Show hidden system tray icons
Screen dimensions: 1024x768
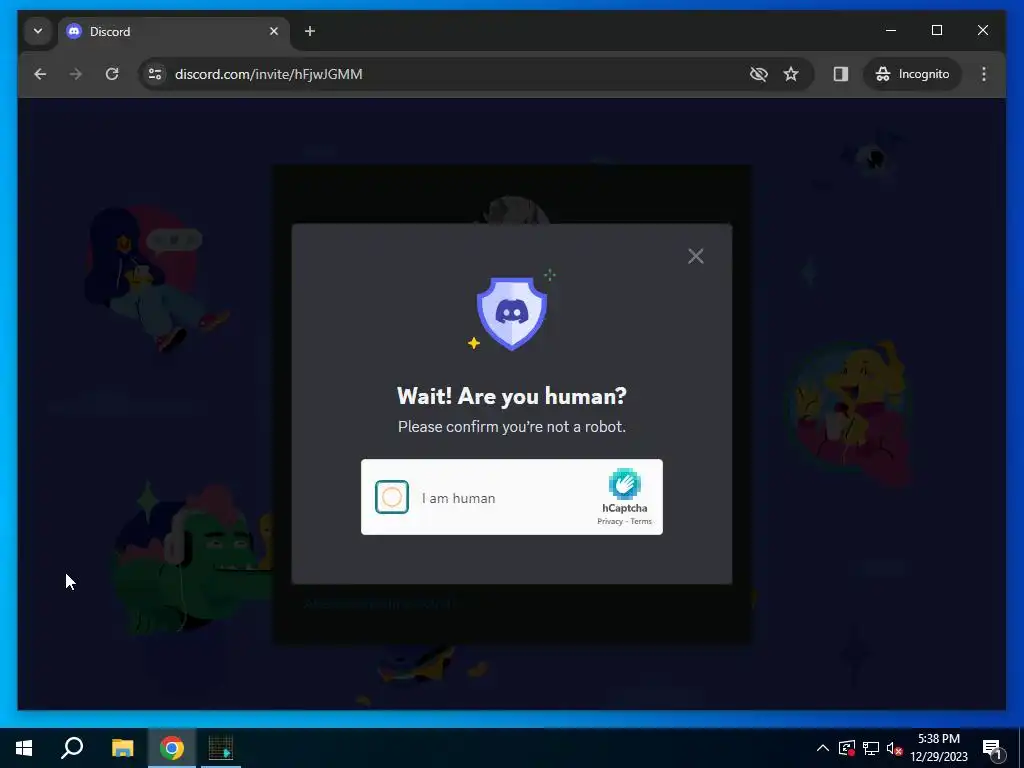pos(823,748)
